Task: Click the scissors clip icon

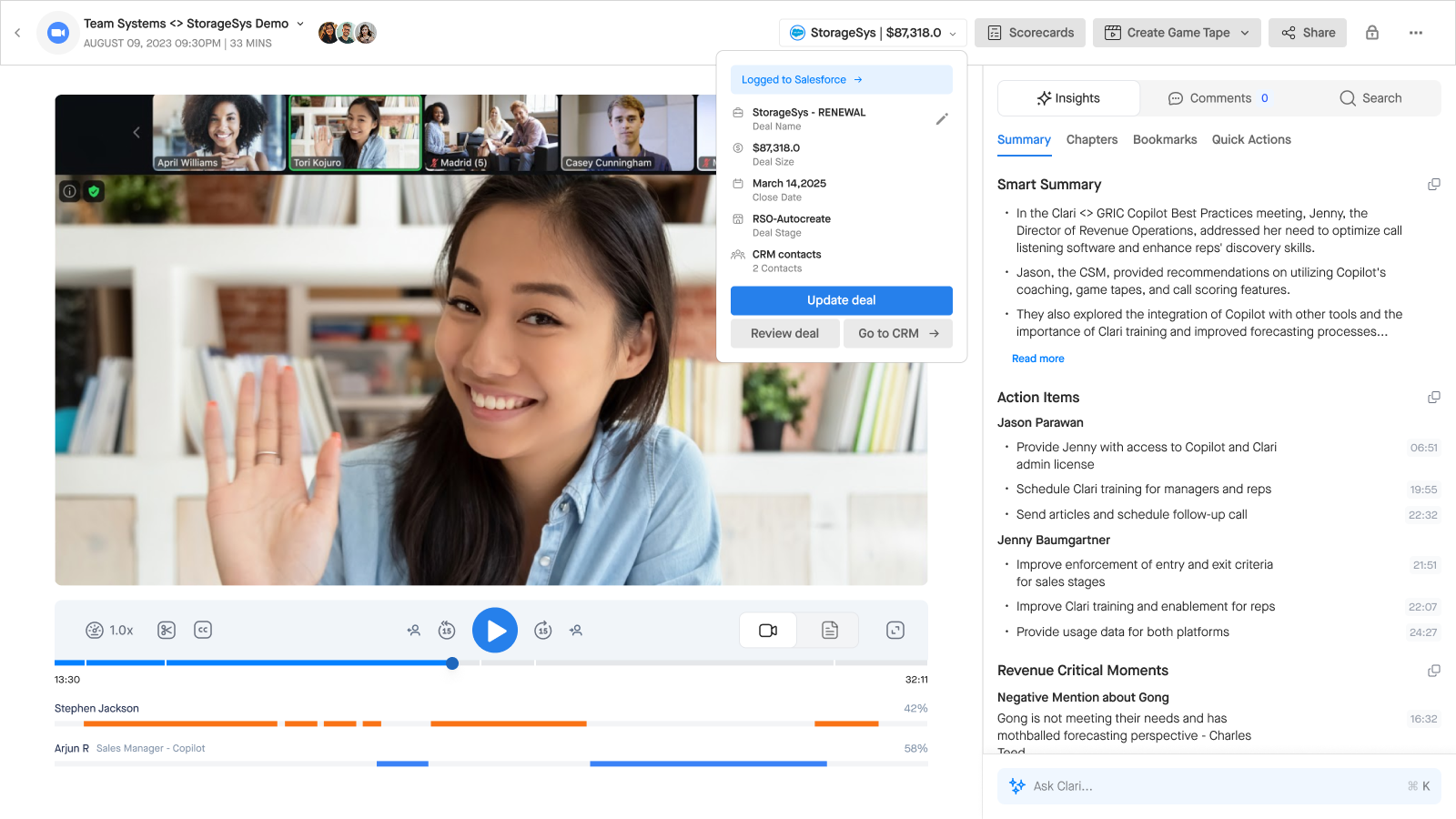Action: click(x=167, y=630)
